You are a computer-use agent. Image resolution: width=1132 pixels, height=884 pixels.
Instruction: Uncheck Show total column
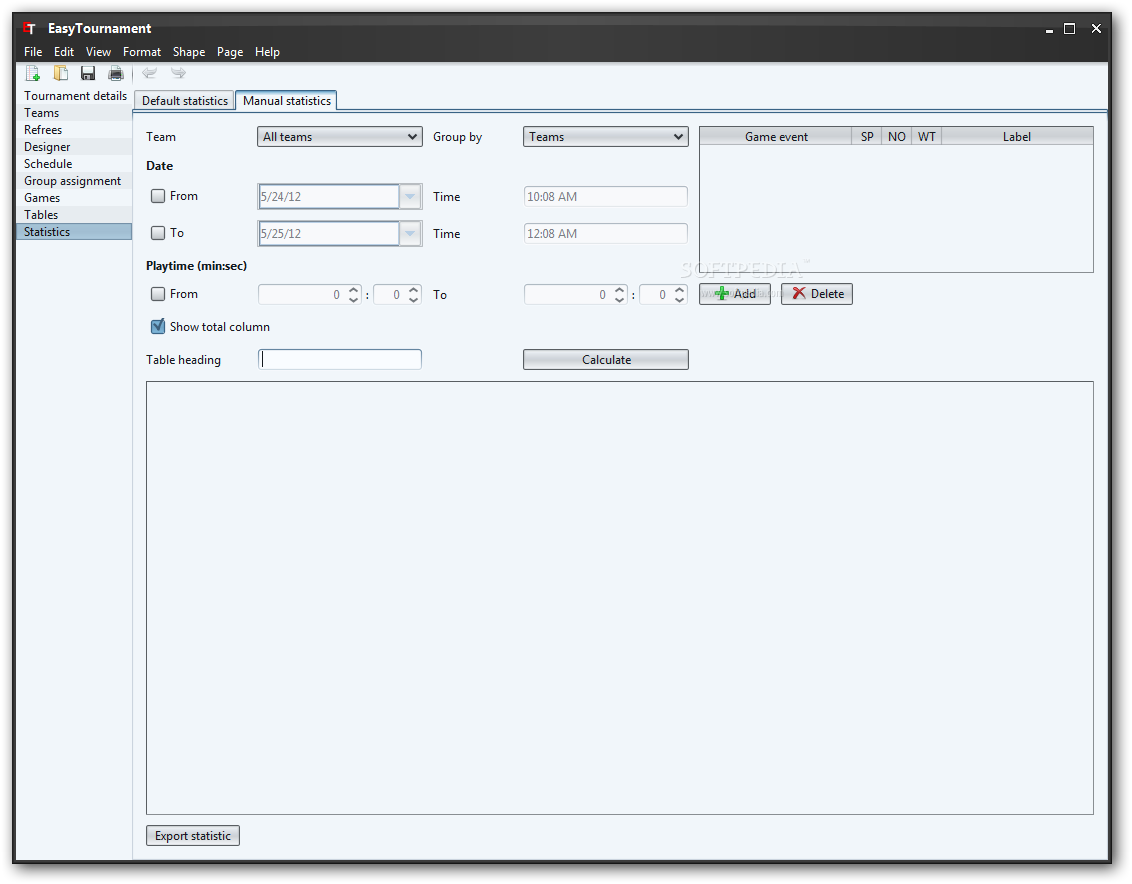158,326
